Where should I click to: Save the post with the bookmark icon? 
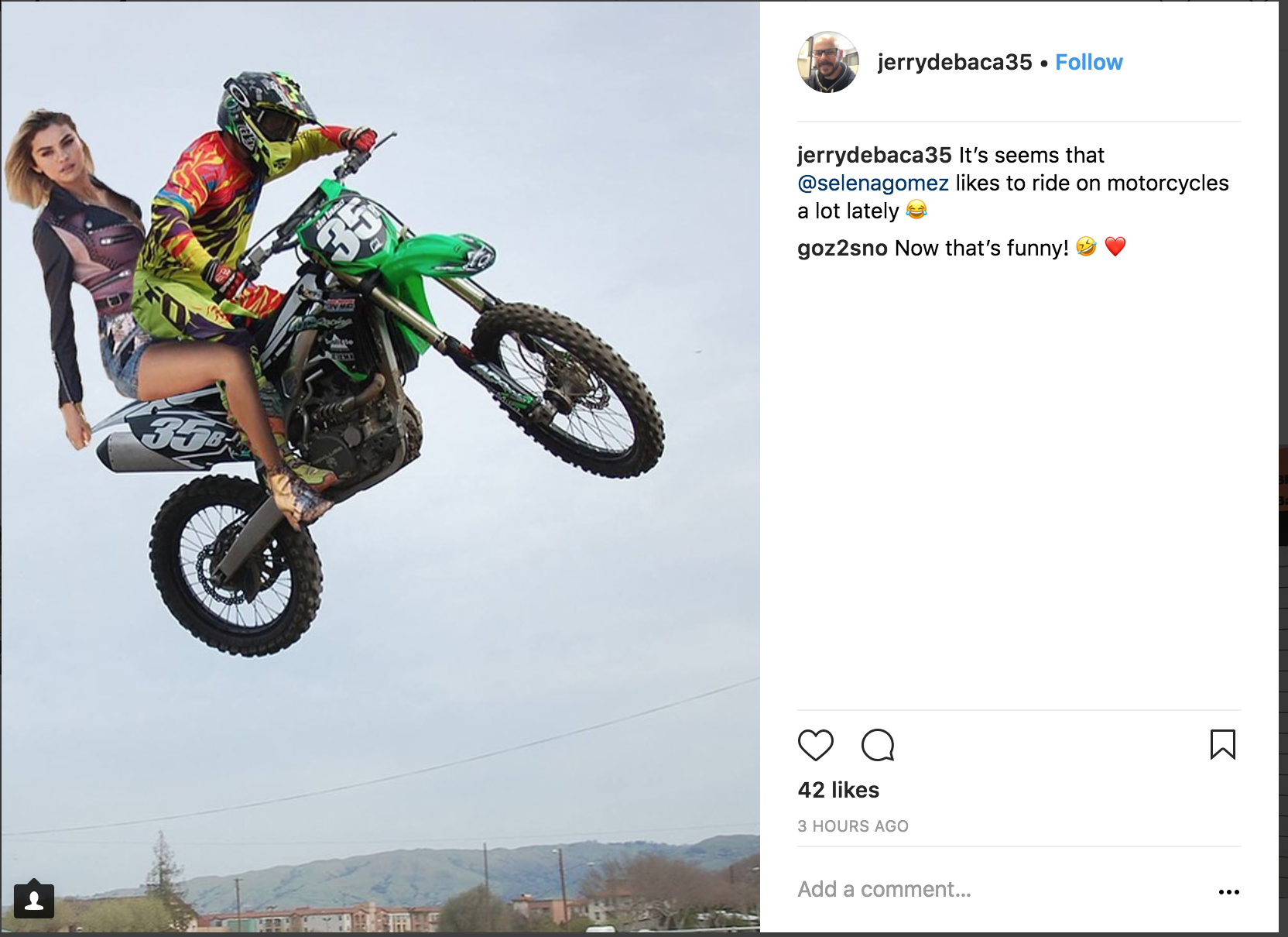tap(1223, 744)
